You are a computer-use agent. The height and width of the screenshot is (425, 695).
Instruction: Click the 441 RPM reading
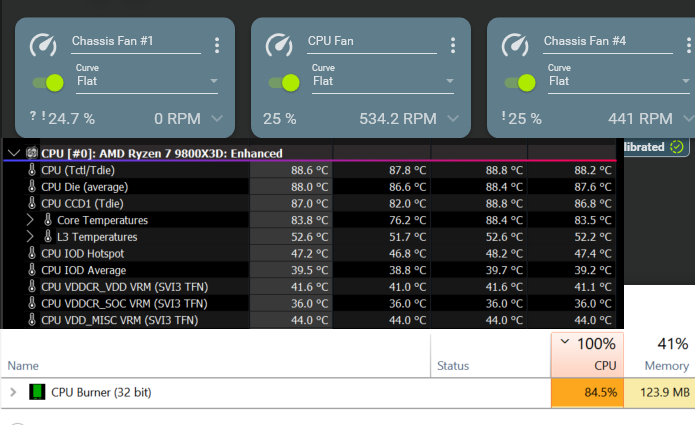[640, 119]
